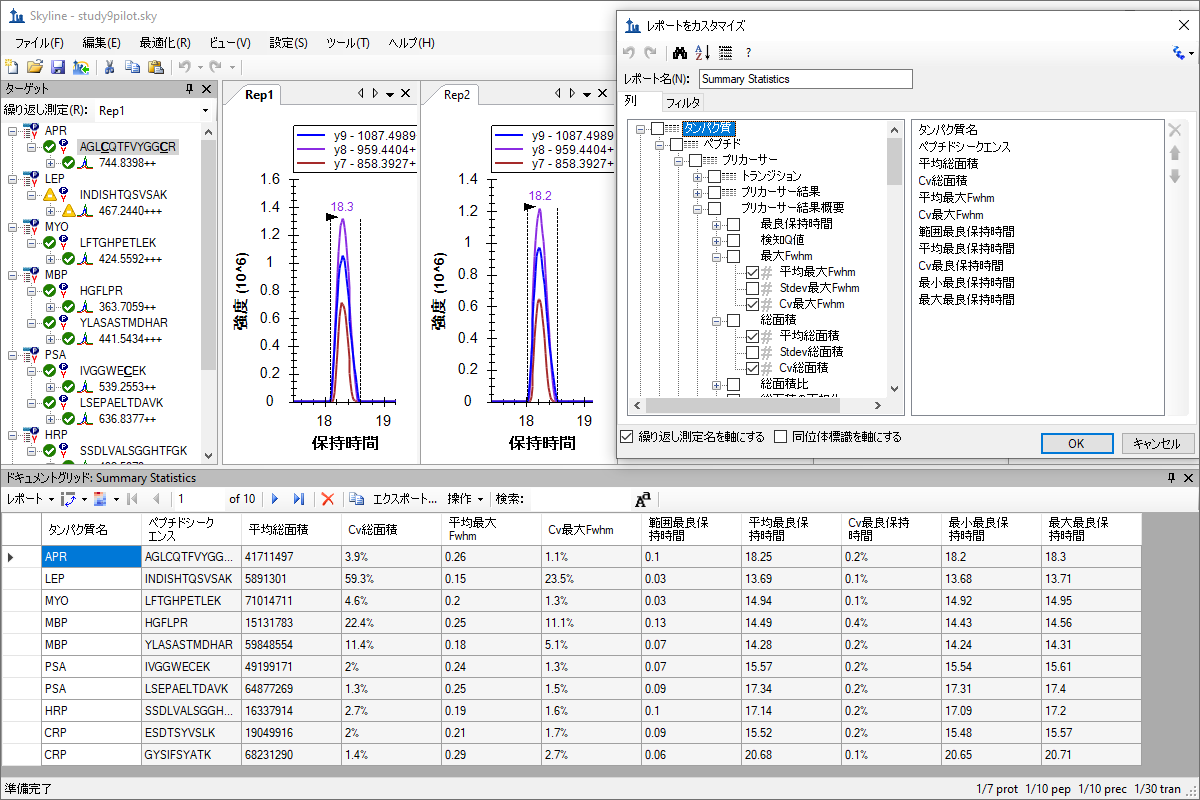This screenshot has width=1200, height=800.
Task: Click the Copy icon in main toolbar
Action: click(132, 67)
